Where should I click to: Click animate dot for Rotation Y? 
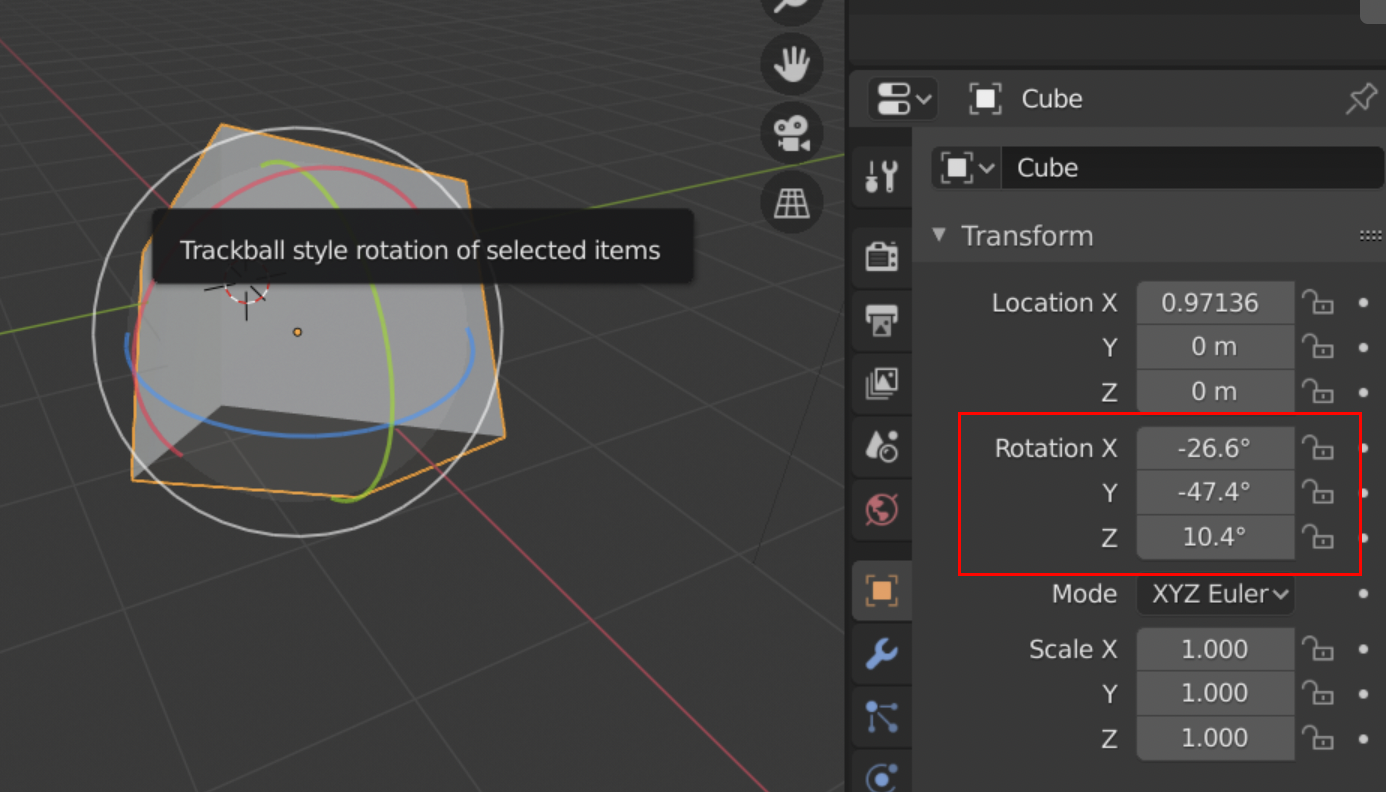click(1363, 492)
